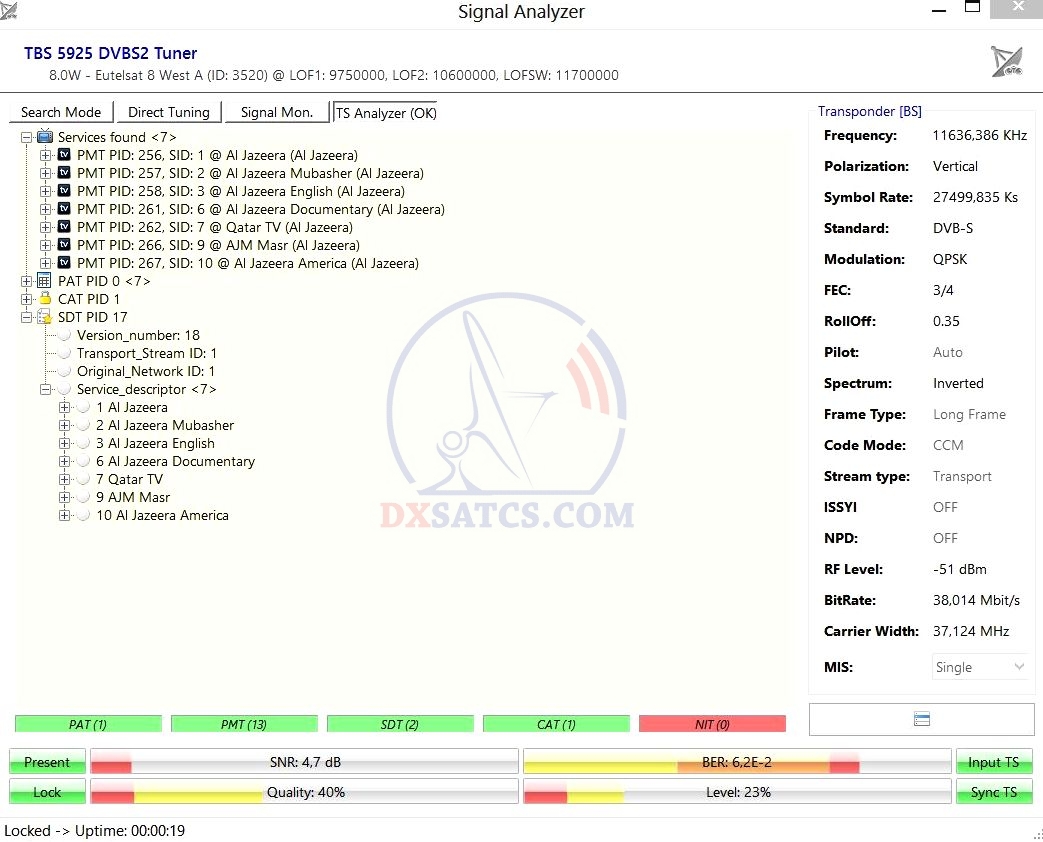The width and height of the screenshot is (1043, 842).
Task: Expand service 1 Al Jazeera descriptor
Action: click(x=64, y=407)
